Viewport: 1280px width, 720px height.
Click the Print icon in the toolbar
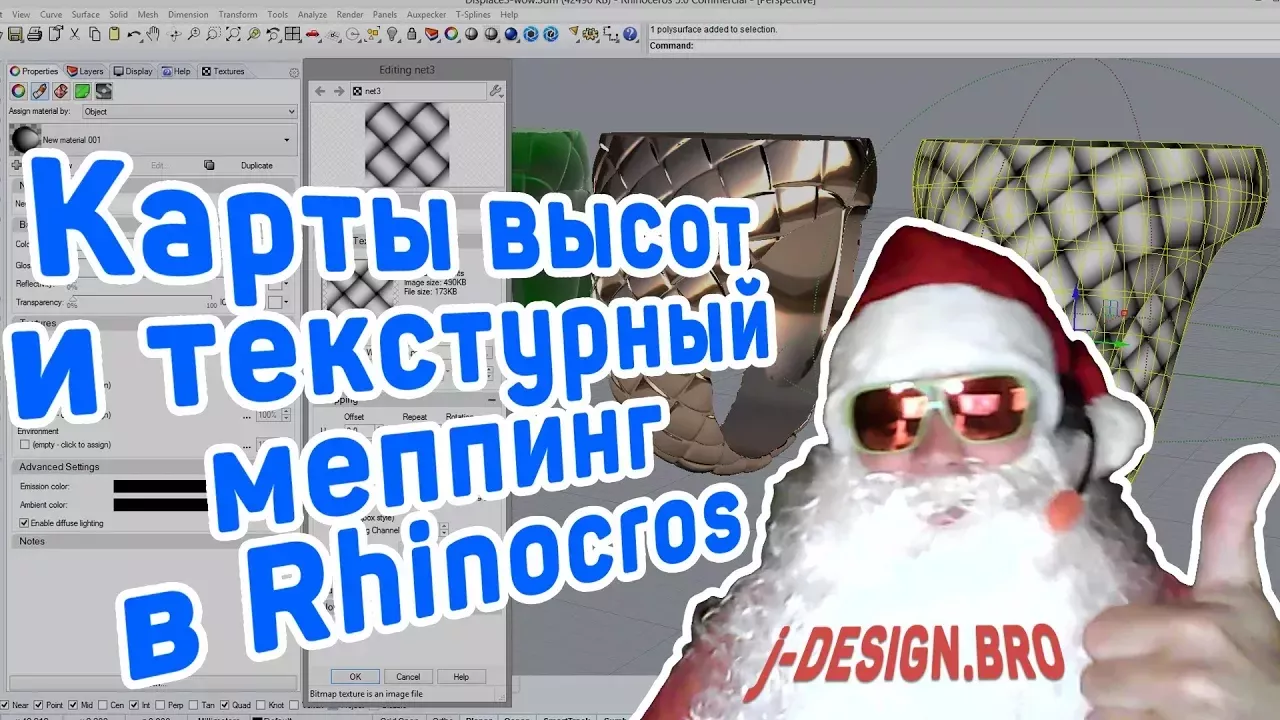tap(34, 35)
